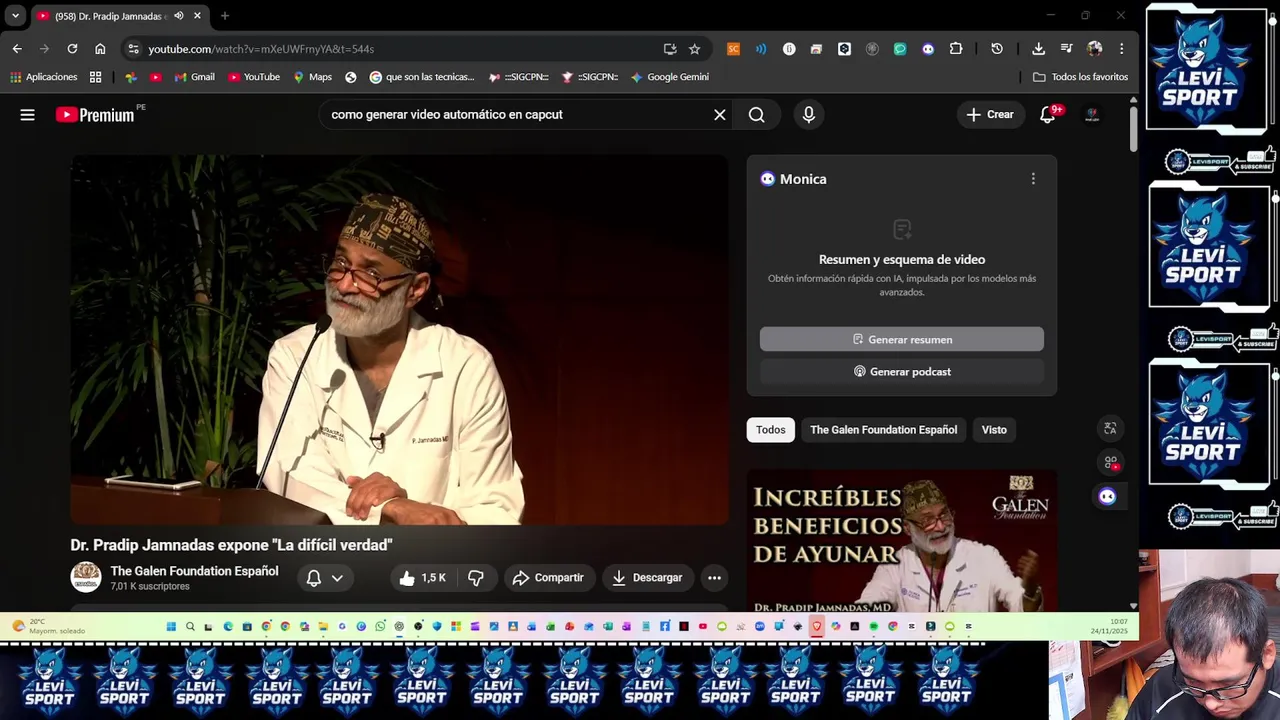Like the video with 1,5 K likes

(422, 578)
